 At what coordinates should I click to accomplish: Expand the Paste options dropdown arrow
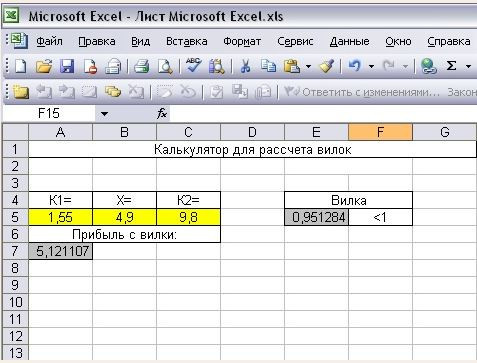pos(308,66)
